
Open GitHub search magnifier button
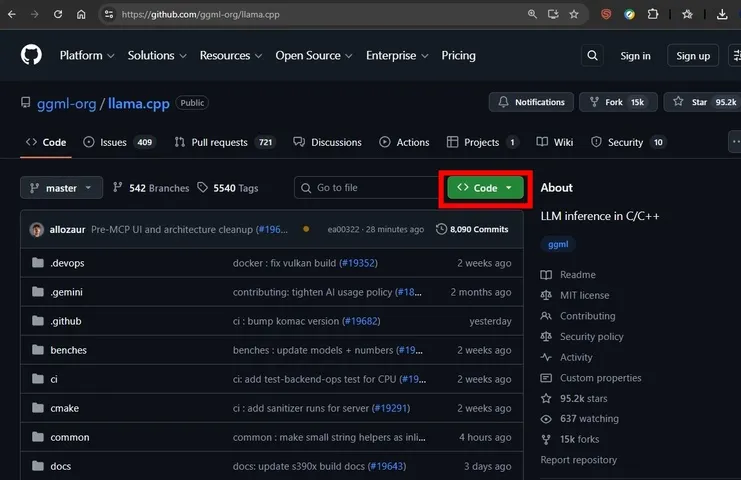tap(592, 56)
